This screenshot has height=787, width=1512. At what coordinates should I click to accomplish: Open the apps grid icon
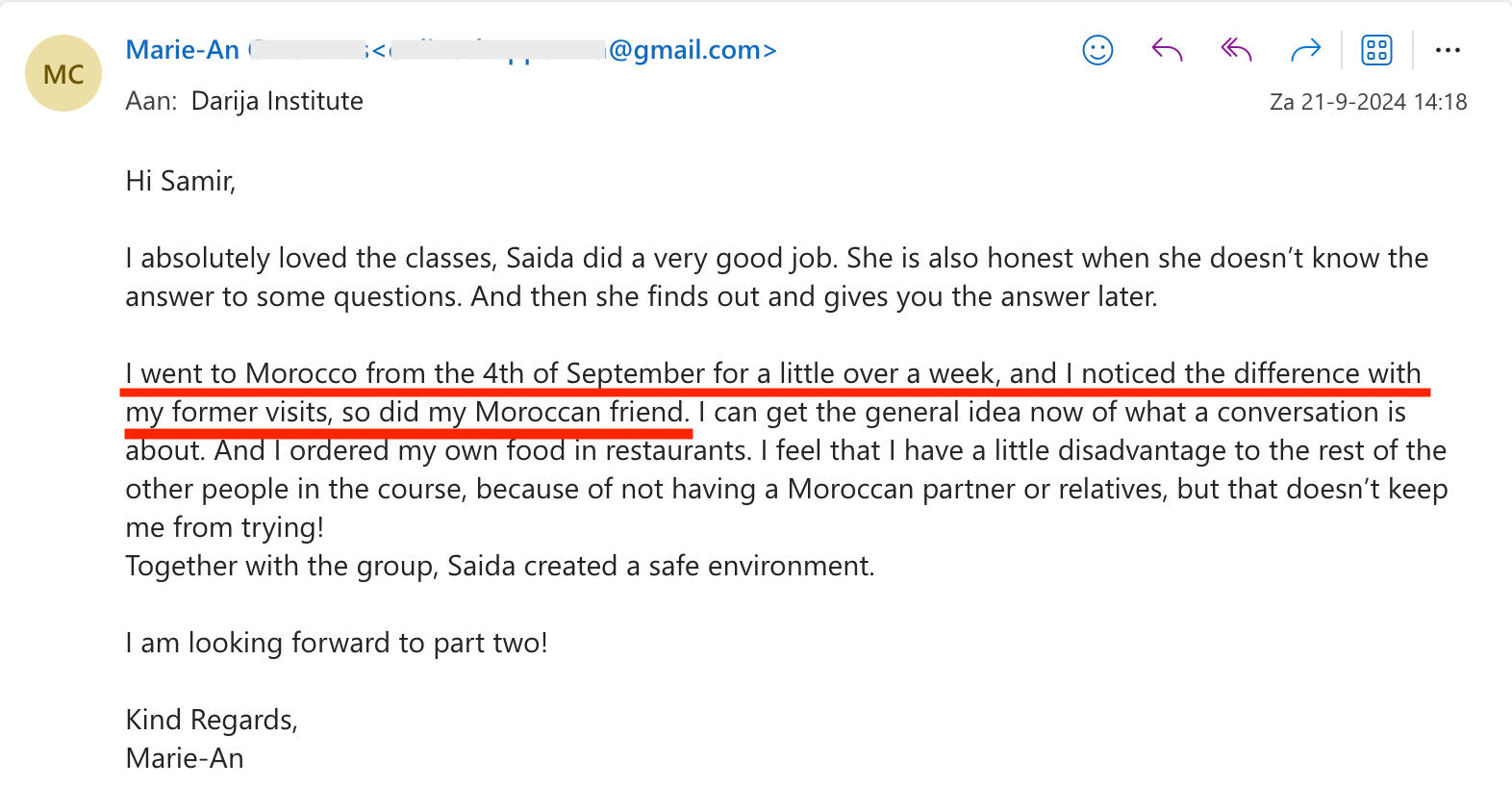[x=1376, y=50]
